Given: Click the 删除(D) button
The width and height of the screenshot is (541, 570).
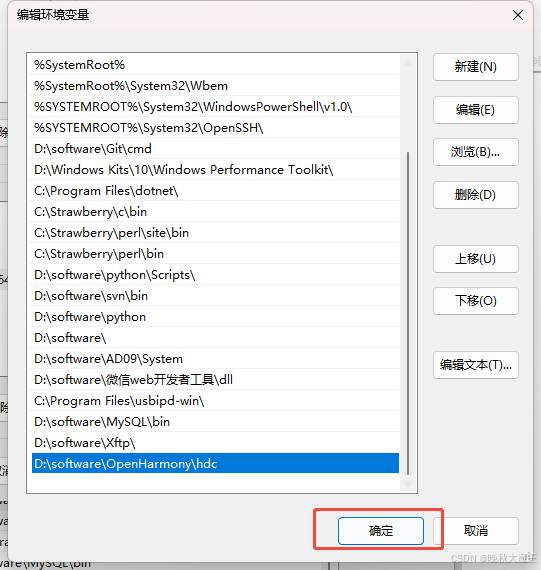Looking at the screenshot, I should click(x=476, y=195).
